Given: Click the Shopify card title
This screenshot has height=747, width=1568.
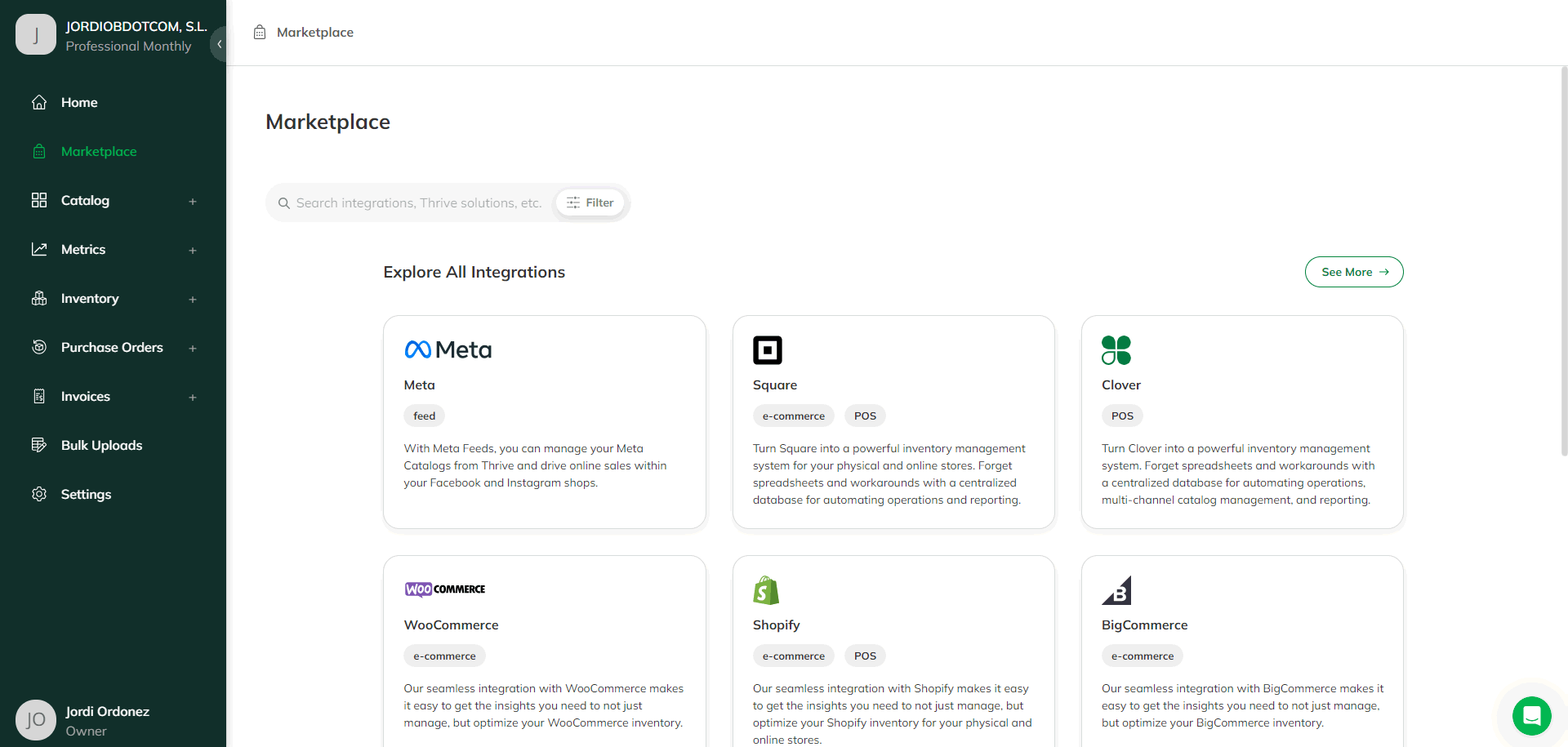Looking at the screenshot, I should click(x=776, y=625).
